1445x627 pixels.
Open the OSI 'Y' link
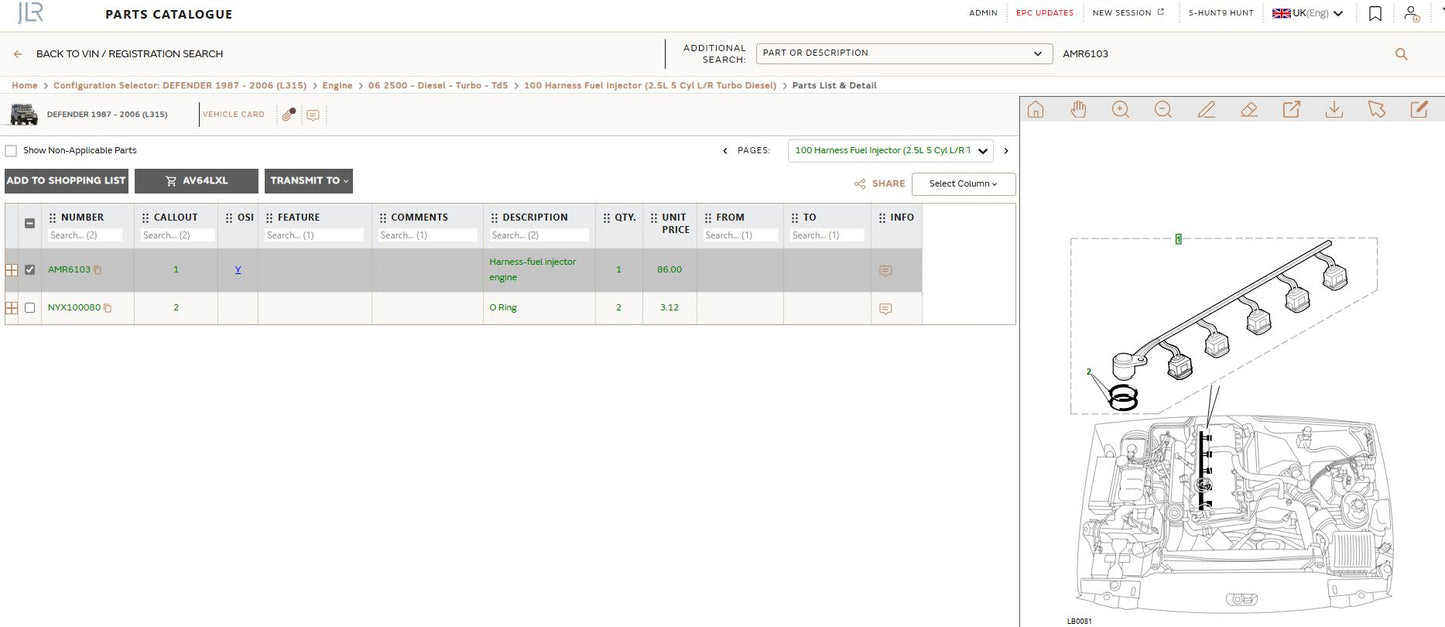tap(238, 270)
